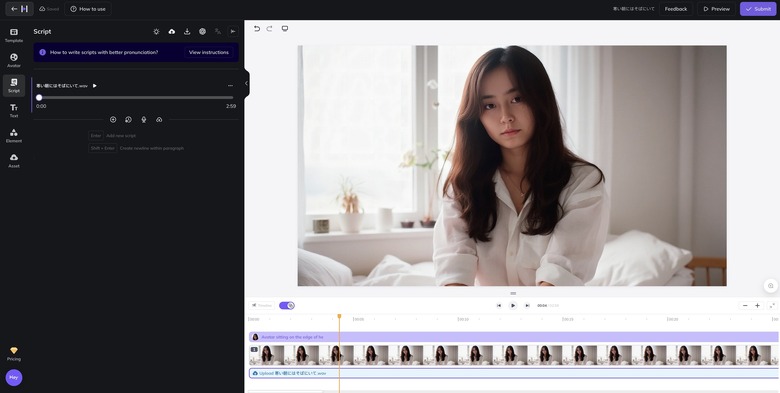Open the Element panel in sidebar
The width and height of the screenshot is (780, 393).
14,136
